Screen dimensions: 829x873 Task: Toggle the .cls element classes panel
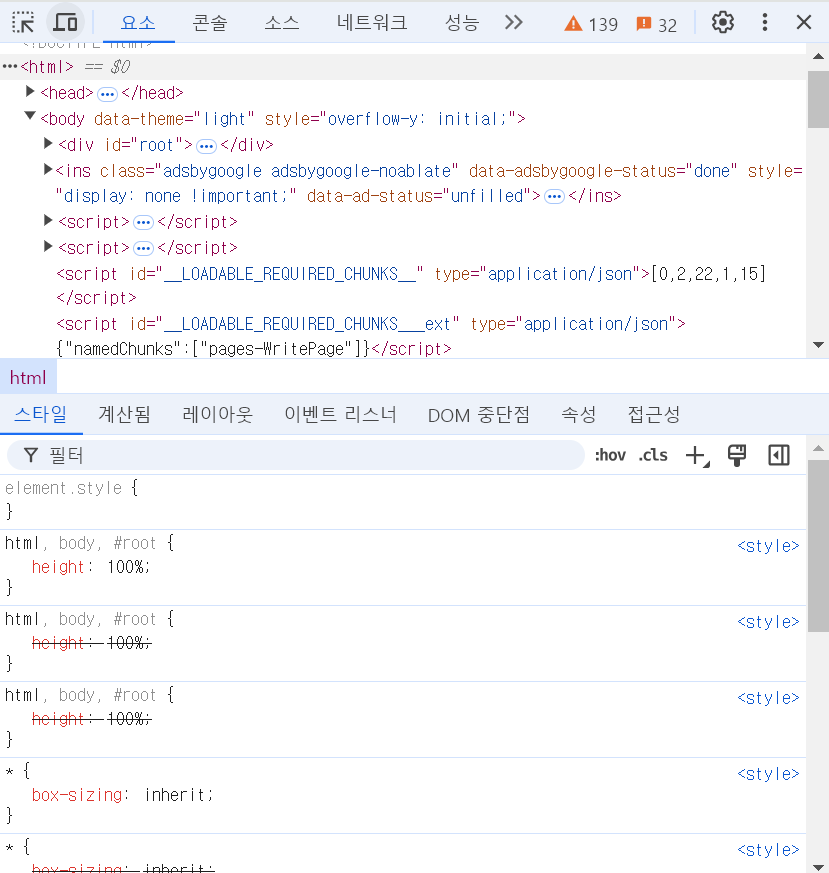click(x=653, y=455)
